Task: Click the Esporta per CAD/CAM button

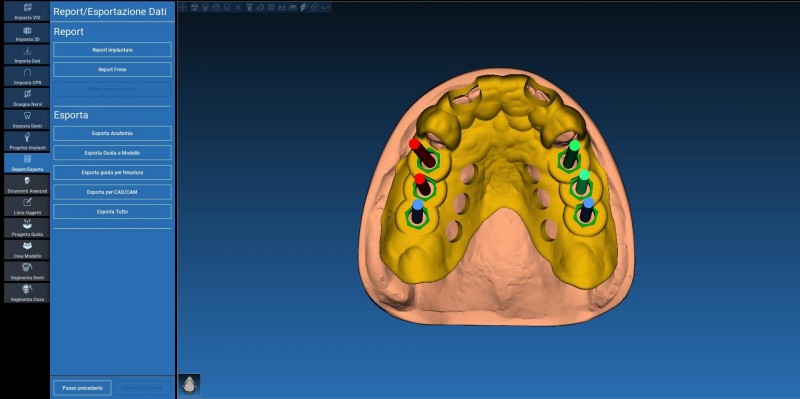Action: click(x=112, y=192)
